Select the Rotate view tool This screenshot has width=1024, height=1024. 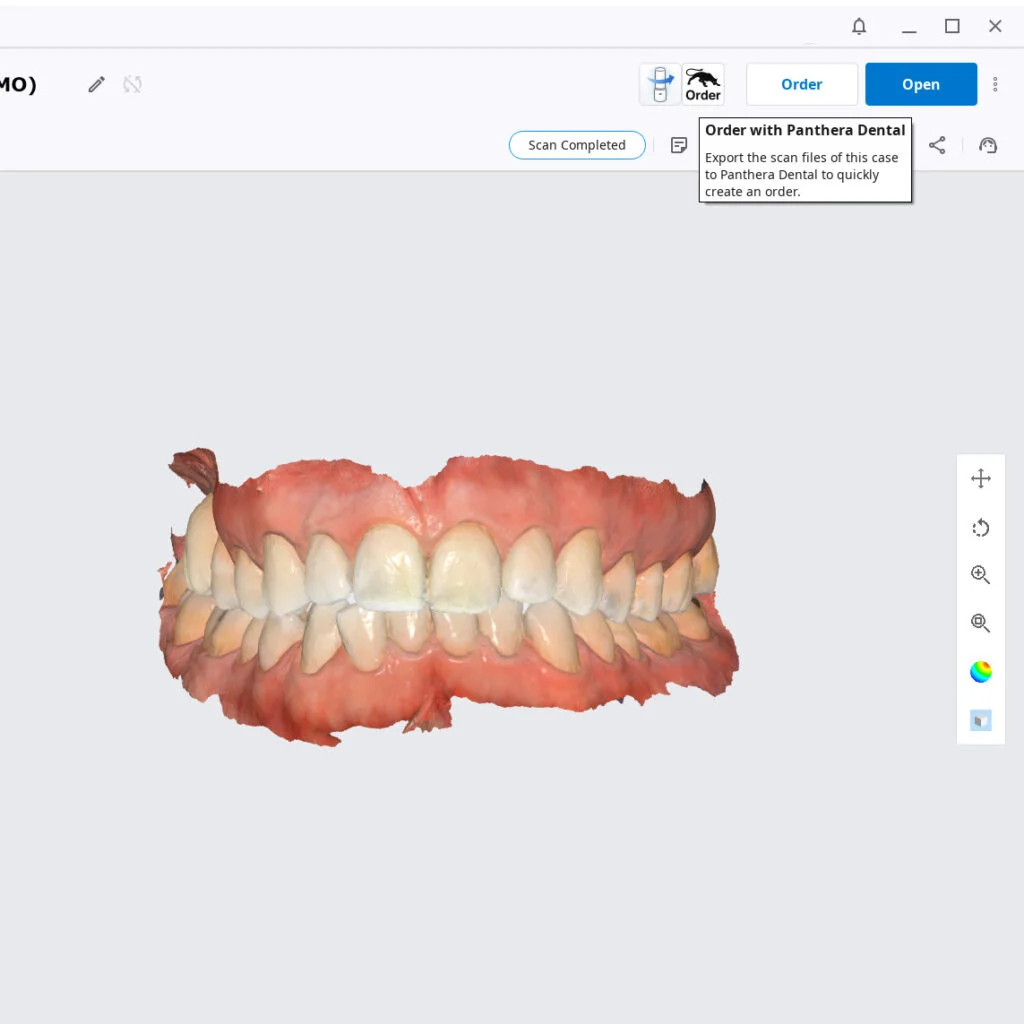pyautogui.click(x=980, y=528)
